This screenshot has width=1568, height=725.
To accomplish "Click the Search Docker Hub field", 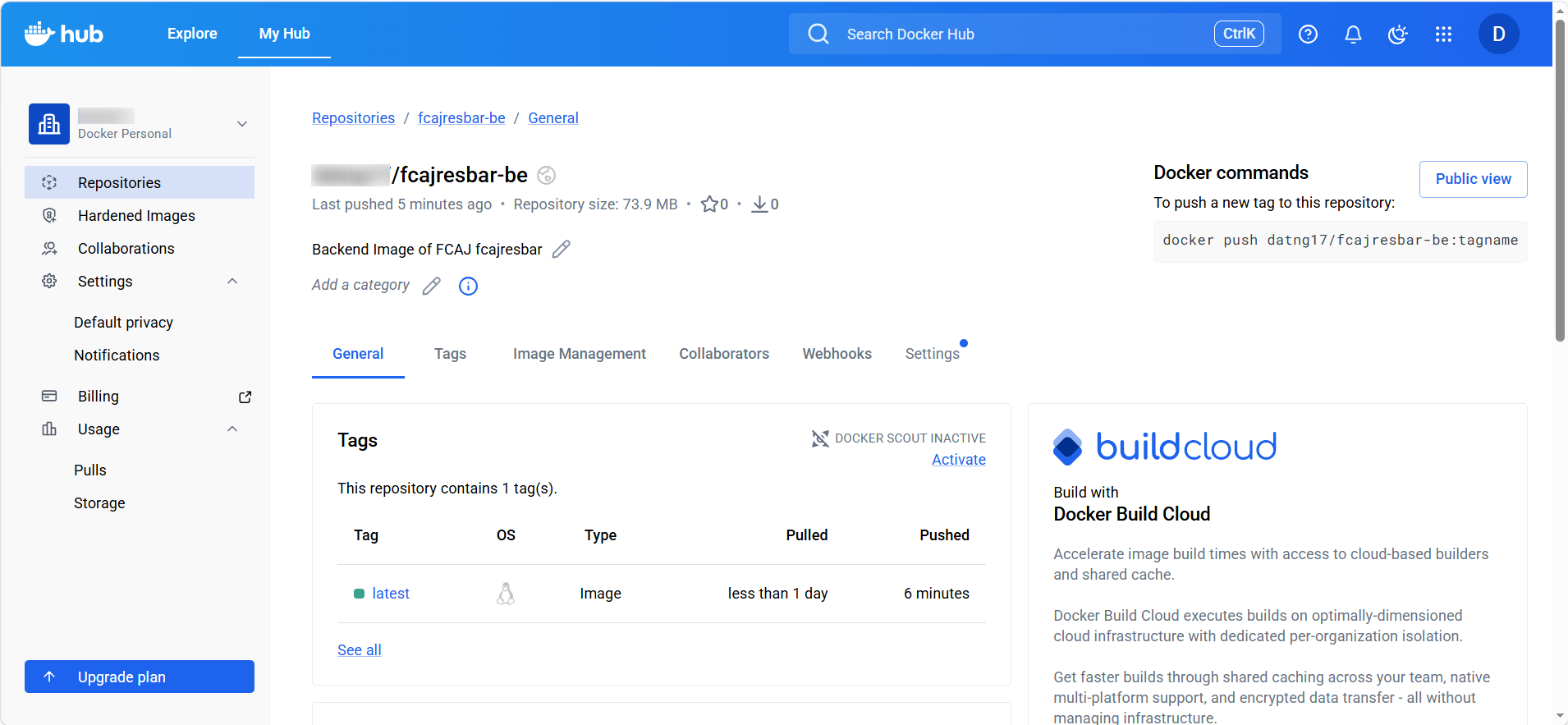I will 1034,34.
